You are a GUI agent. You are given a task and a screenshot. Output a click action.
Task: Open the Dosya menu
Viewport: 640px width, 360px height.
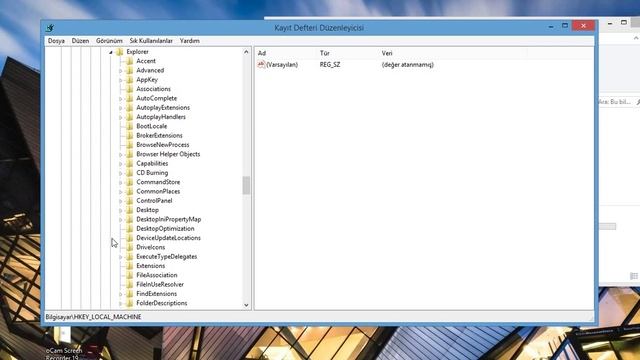(56, 41)
